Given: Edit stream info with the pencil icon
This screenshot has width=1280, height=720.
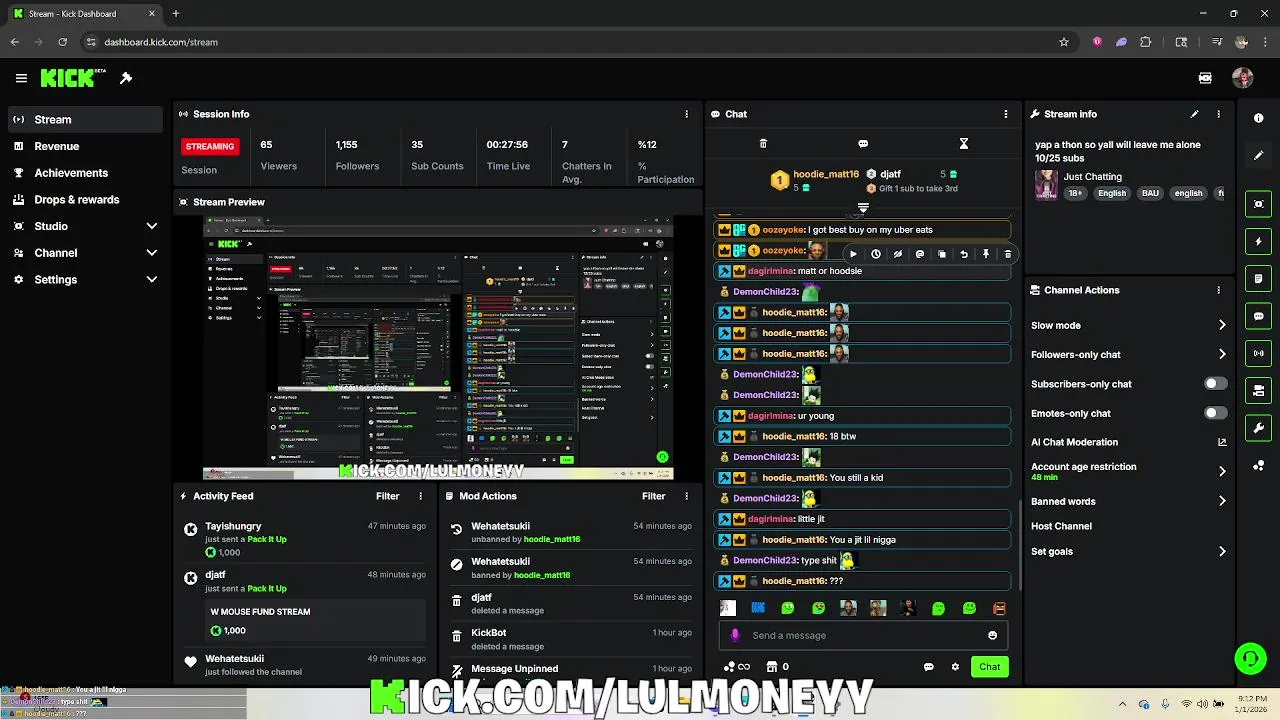Looking at the screenshot, I should [x=1194, y=114].
